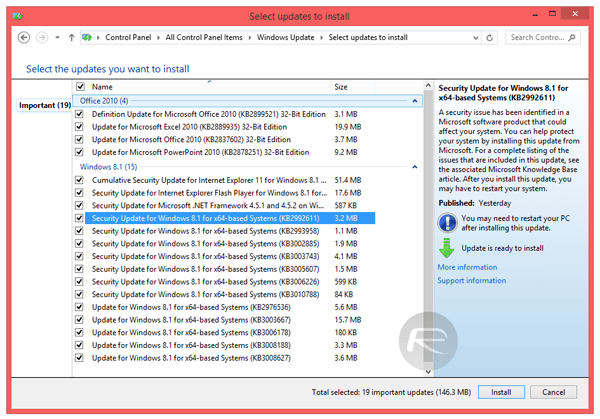Click the Back navigation arrow
The width and height of the screenshot is (600, 419).
click(x=24, y=37)
